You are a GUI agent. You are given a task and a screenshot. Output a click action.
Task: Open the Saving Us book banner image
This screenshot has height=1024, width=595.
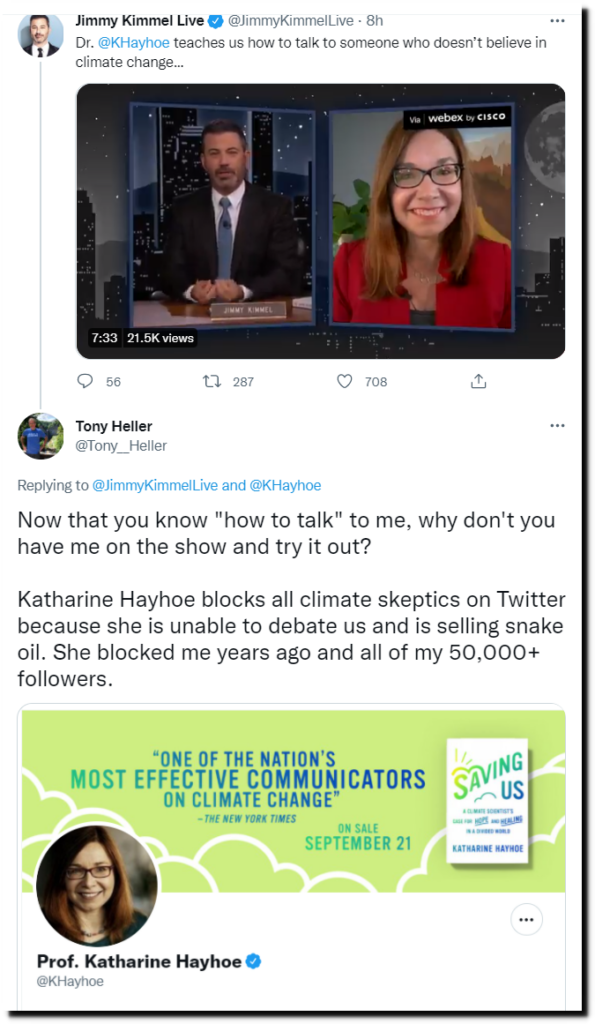click(294, 800)
